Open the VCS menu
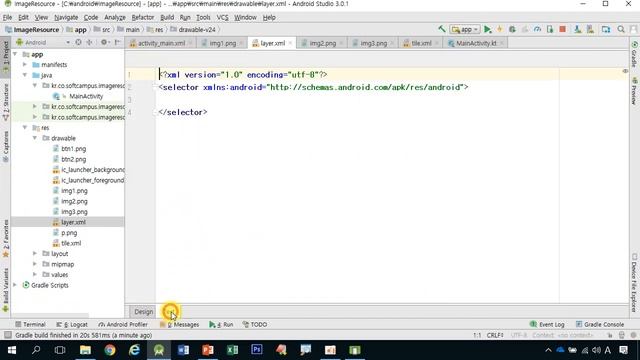Viewport: 640px width, 360px height. click(x=222, y=18)
